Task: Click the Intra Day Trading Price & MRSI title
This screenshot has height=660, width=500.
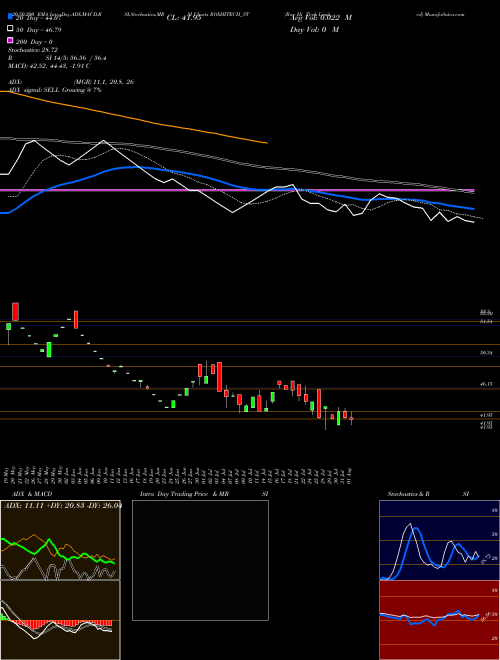Action: tap(204, 494)
